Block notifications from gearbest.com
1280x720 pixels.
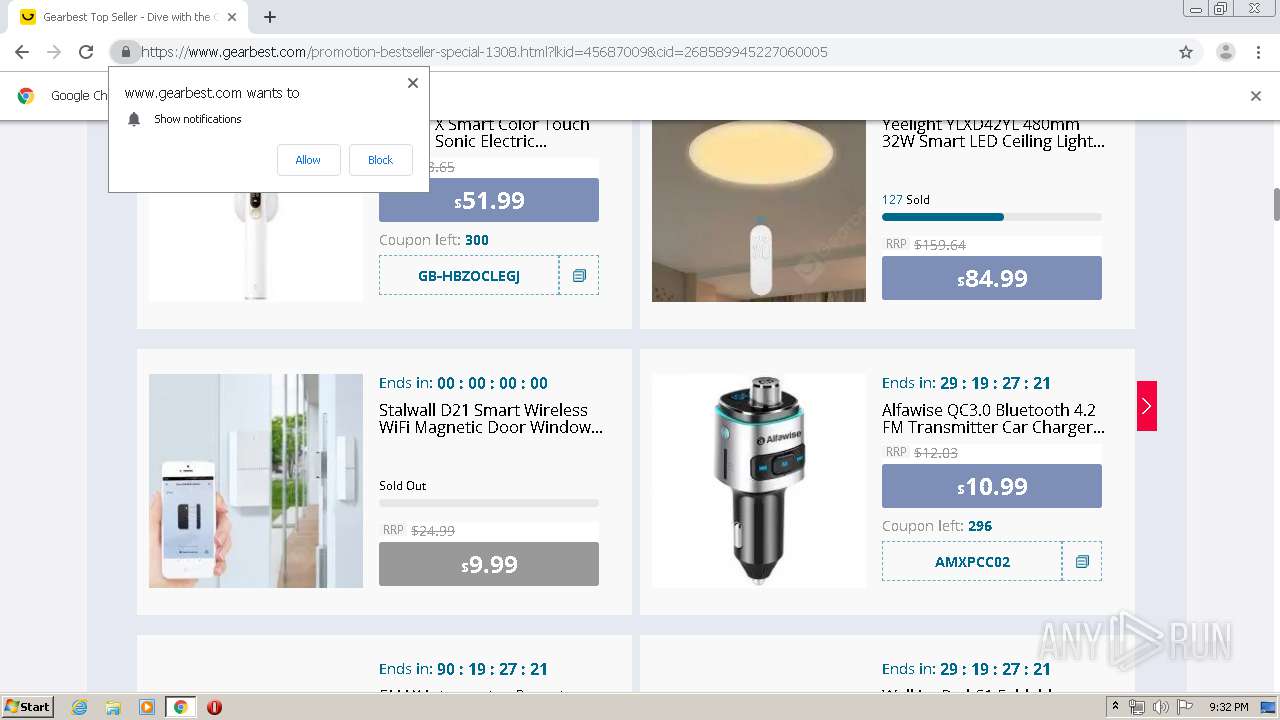[x=380, y=160]
